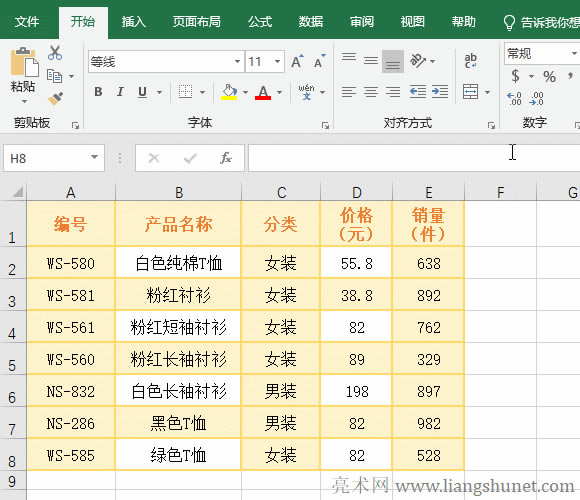Apply accounting currency format
Screen dimensions: 580x500
tap(515, 76)
